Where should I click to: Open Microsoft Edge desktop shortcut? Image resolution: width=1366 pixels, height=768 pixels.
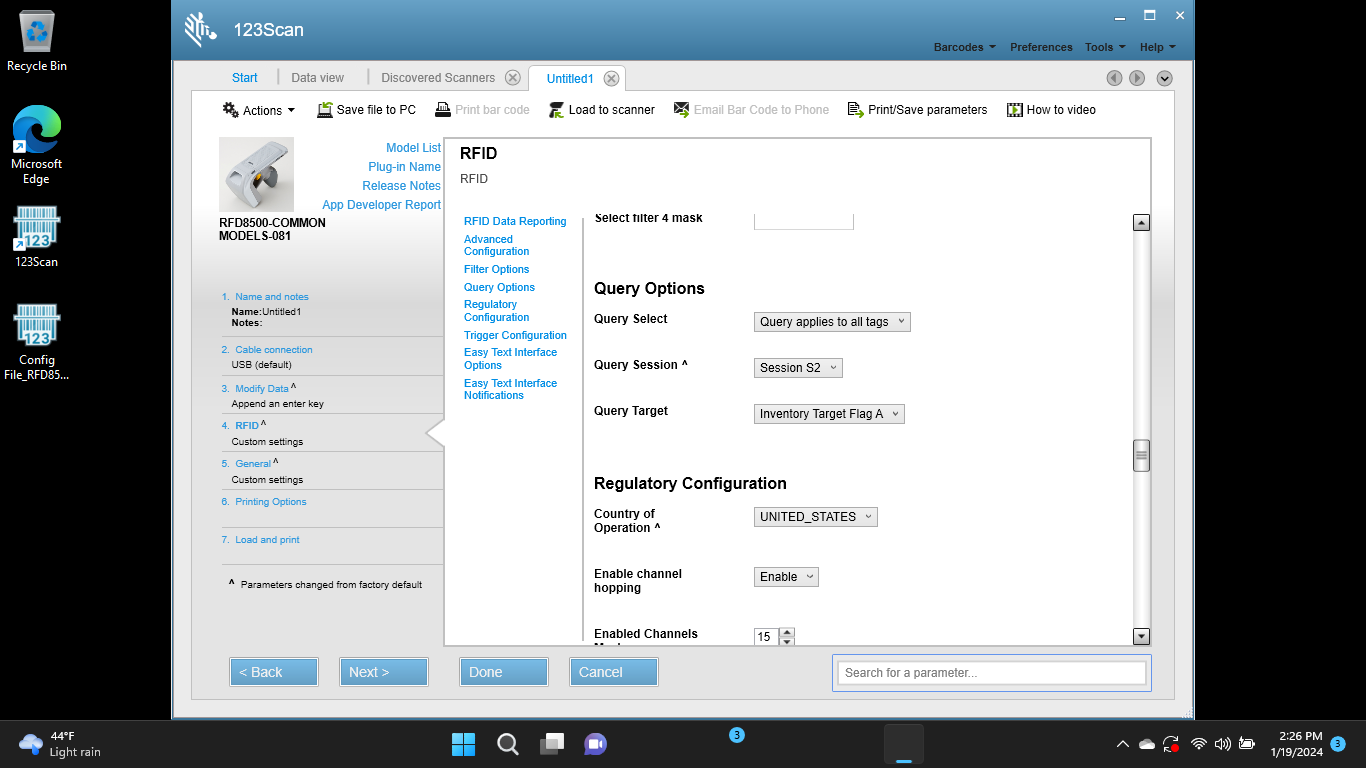click(x=37, y=146)
